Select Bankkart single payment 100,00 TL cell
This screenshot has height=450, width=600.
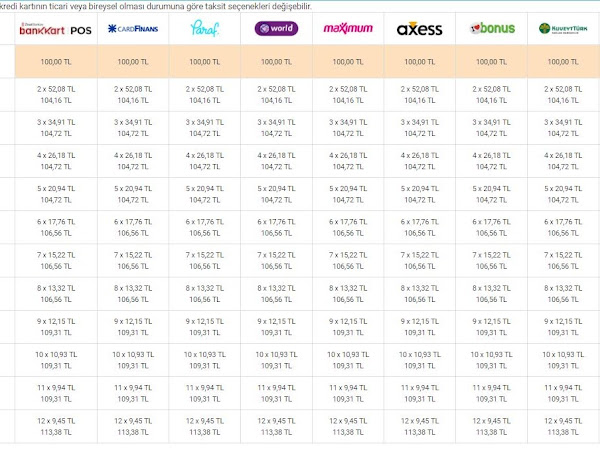pyautogui.click(x=56, y=62)
